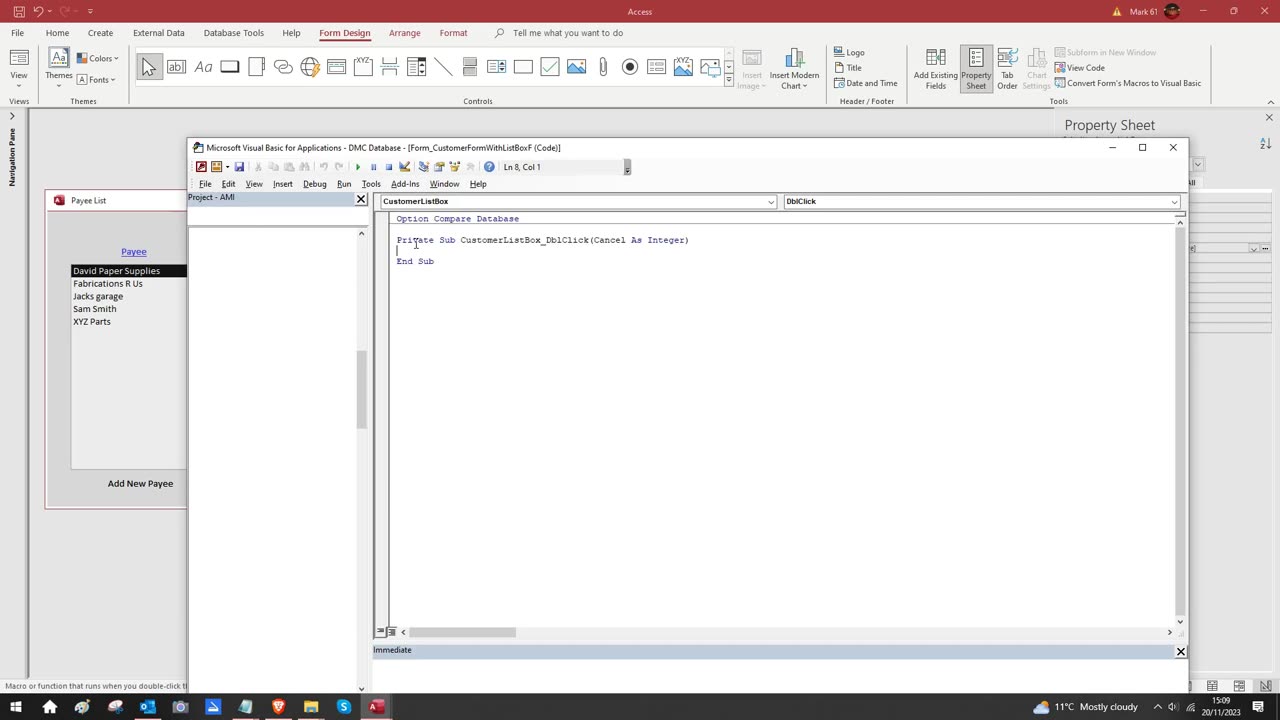Select the Rectangle control

[523, 67]
